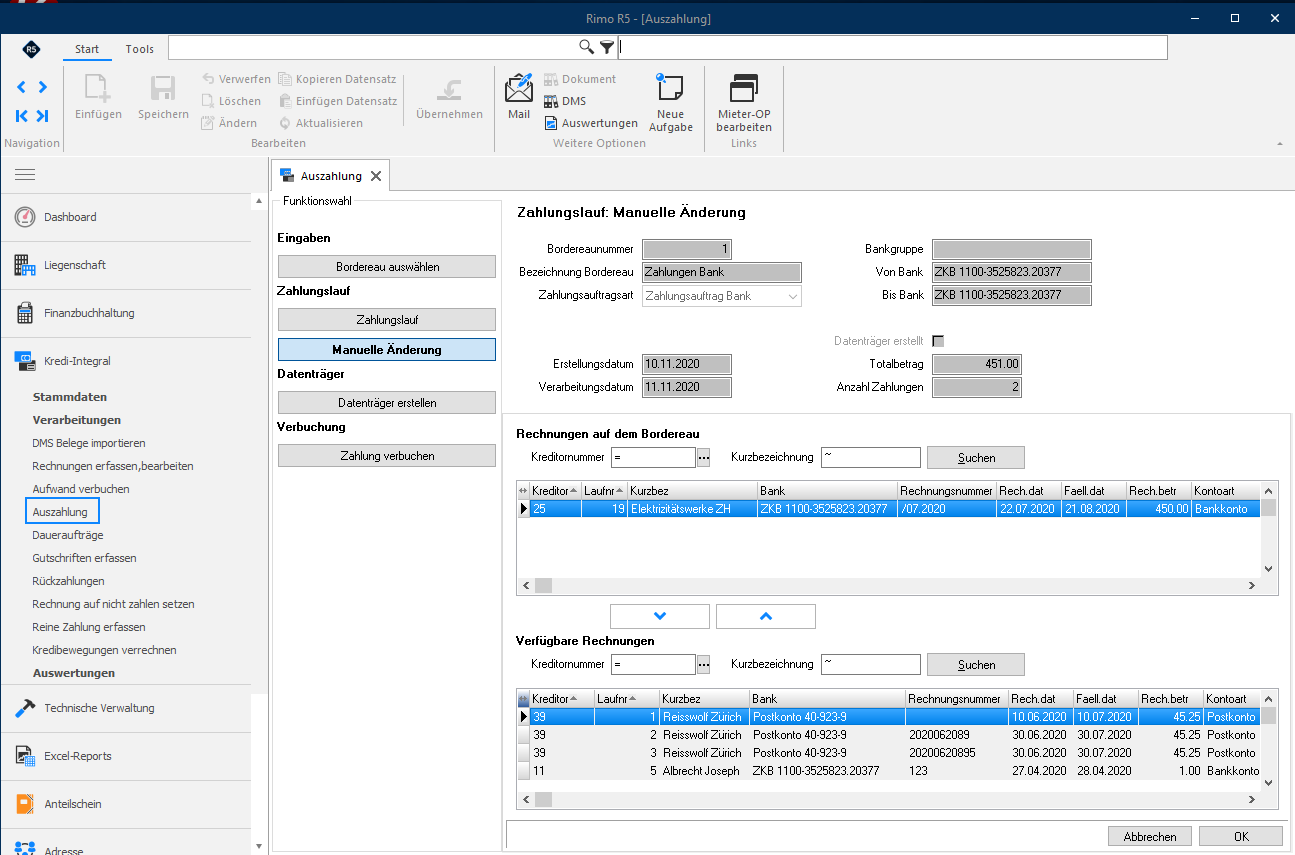Open Excel-Reports module
1295x855 pixels.
(126, 756)
